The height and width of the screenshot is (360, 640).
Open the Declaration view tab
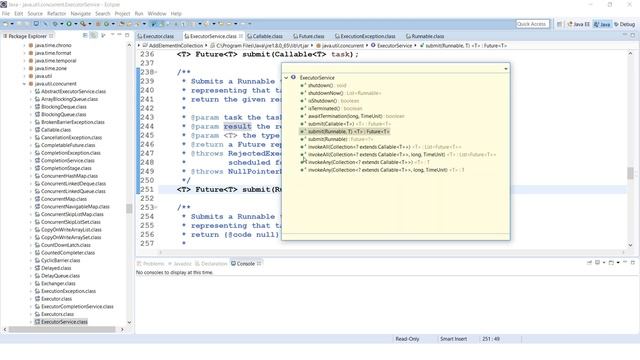pos(211,264)
